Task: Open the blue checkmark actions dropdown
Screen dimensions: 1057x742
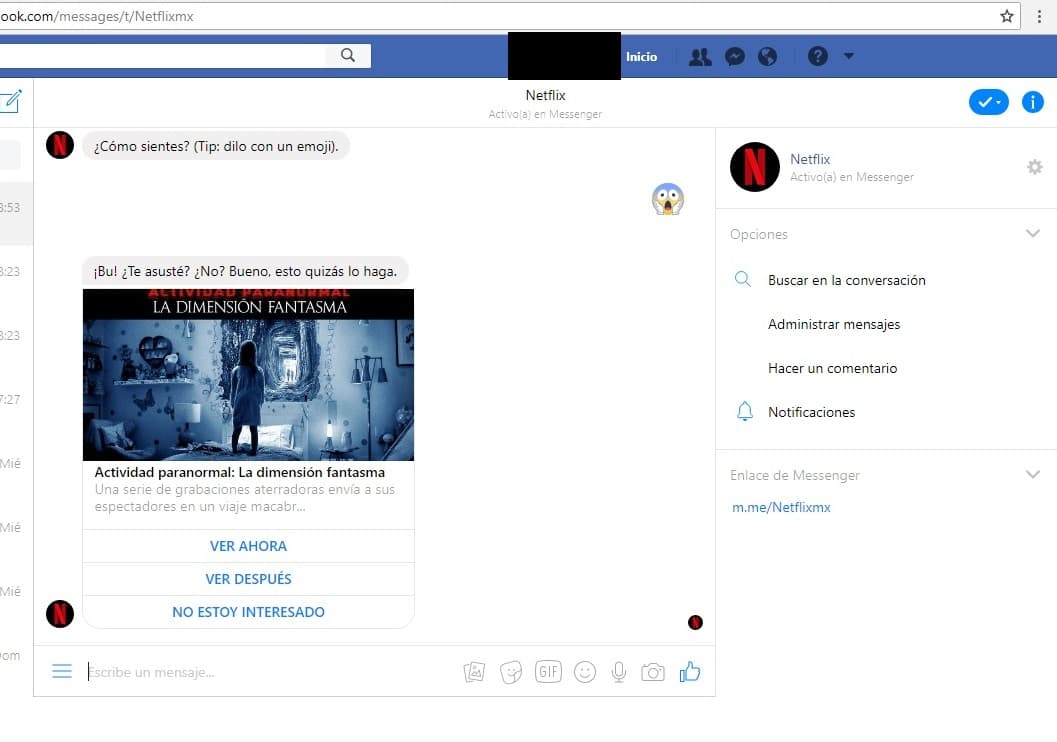Action: click(x=988, y=102)
